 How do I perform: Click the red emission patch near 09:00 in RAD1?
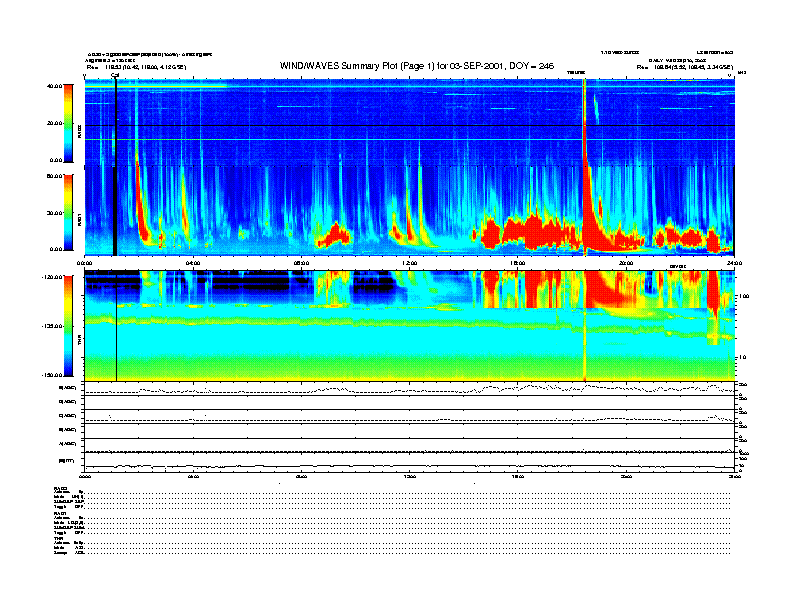pos(334,235)
